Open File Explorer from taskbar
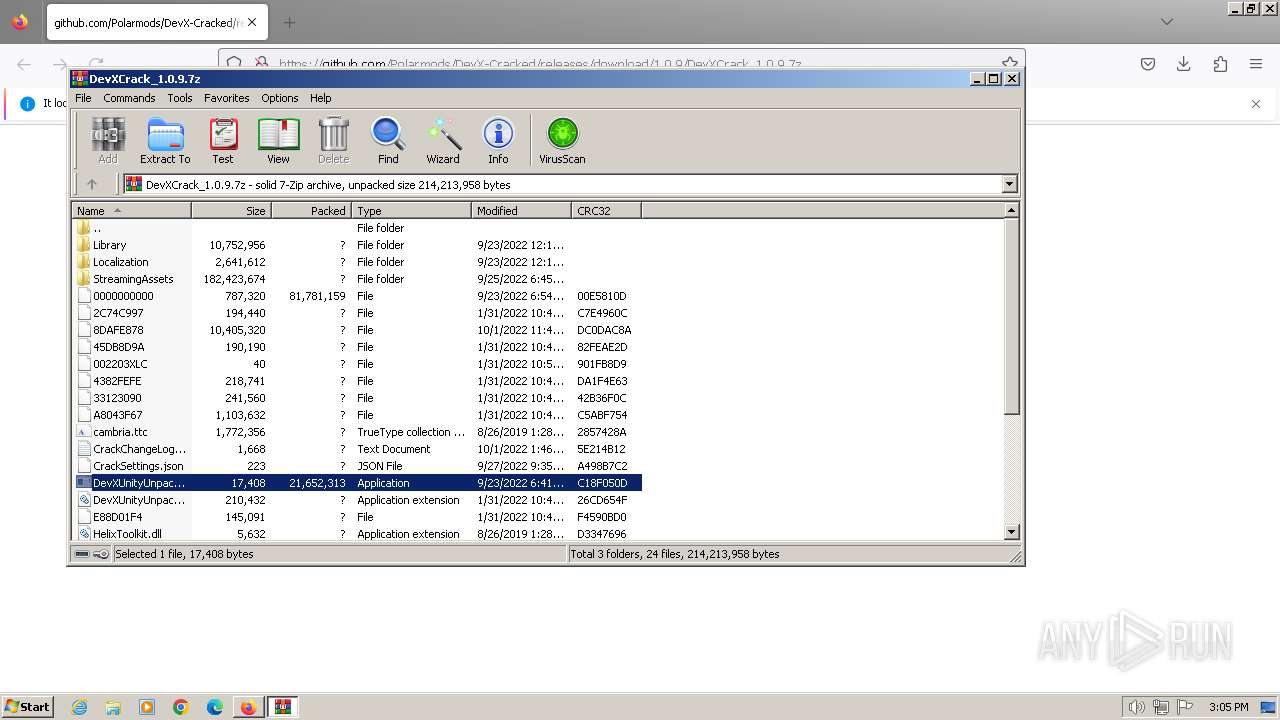This screenshot has height=720, width=1280. tap(113, 707)
